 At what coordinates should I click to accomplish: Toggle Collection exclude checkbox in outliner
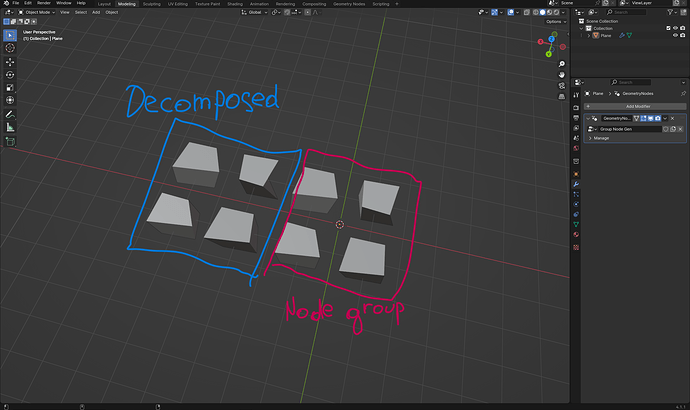(x=668, y=28)
